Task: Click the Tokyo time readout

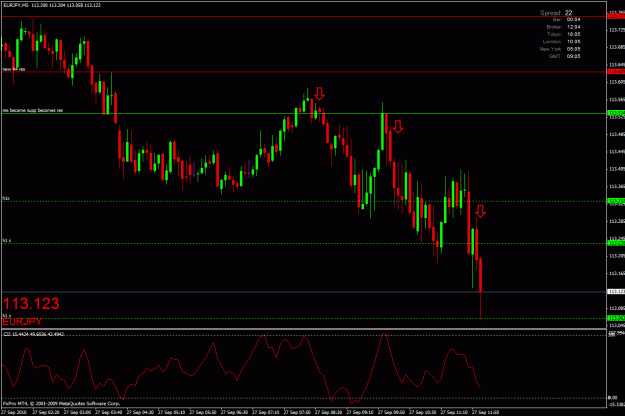Action: pos(564,34)
